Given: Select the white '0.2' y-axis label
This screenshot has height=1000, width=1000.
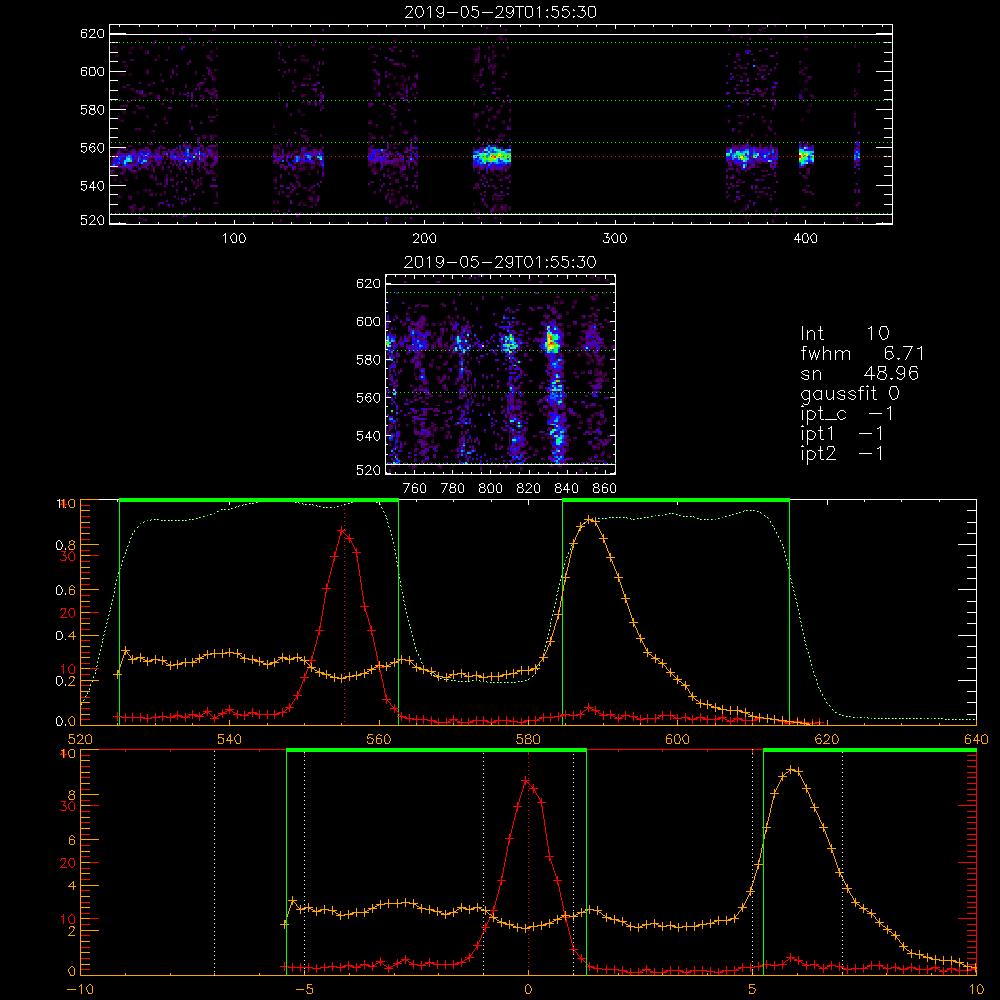Looking at the screenshot, I should click(x=65, y=681).
